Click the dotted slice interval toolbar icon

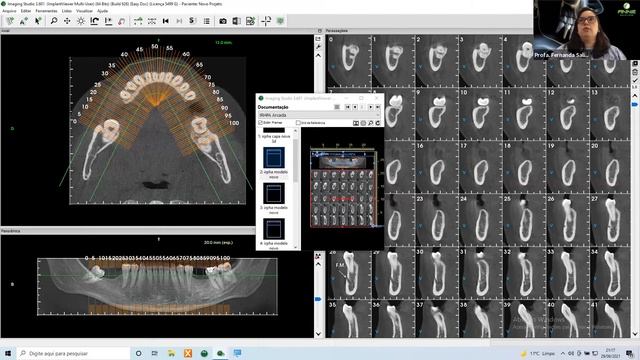tap(152, 21)
